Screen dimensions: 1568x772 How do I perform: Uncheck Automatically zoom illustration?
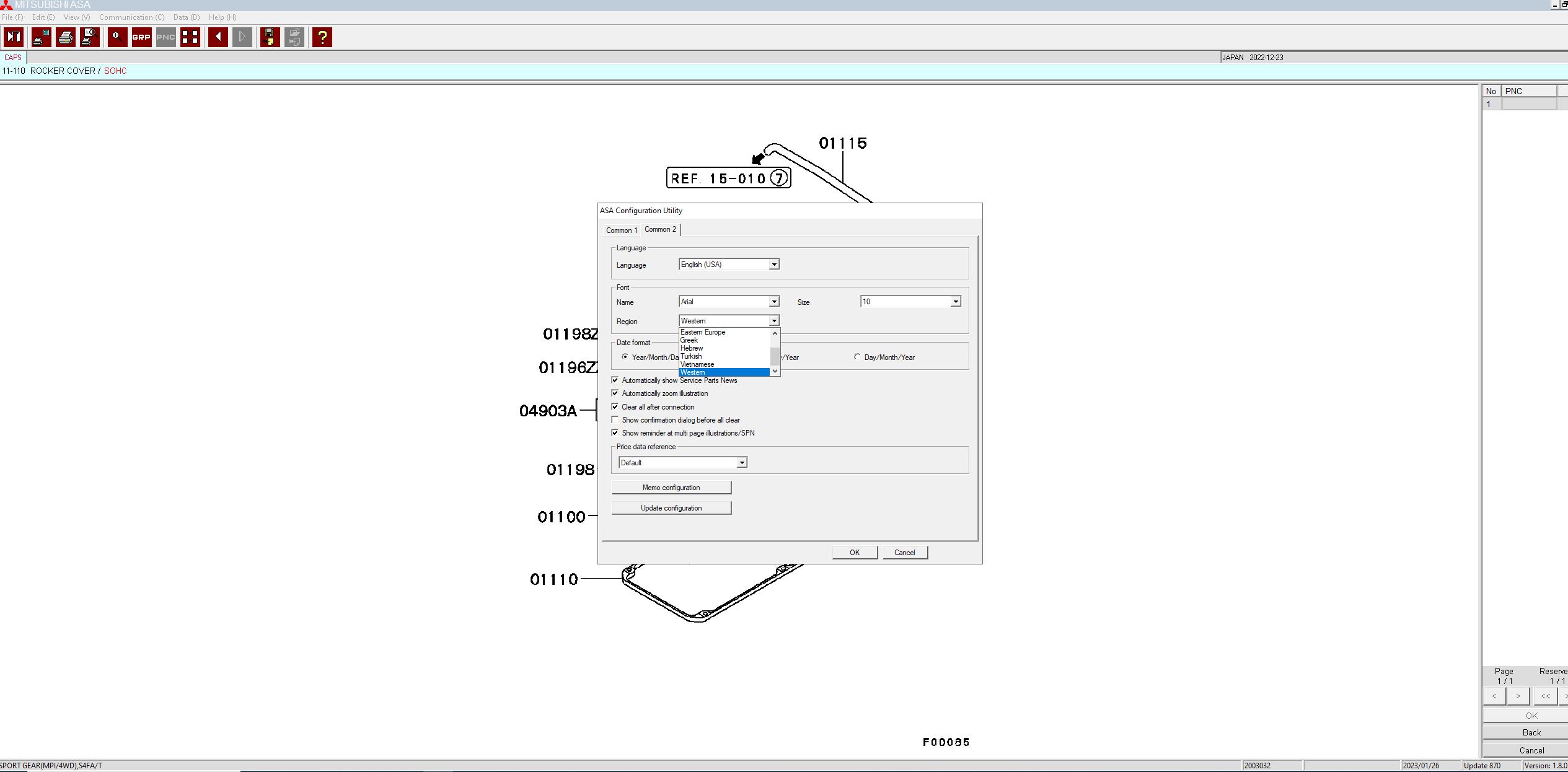pyautogui.click(x=615, y=393)
